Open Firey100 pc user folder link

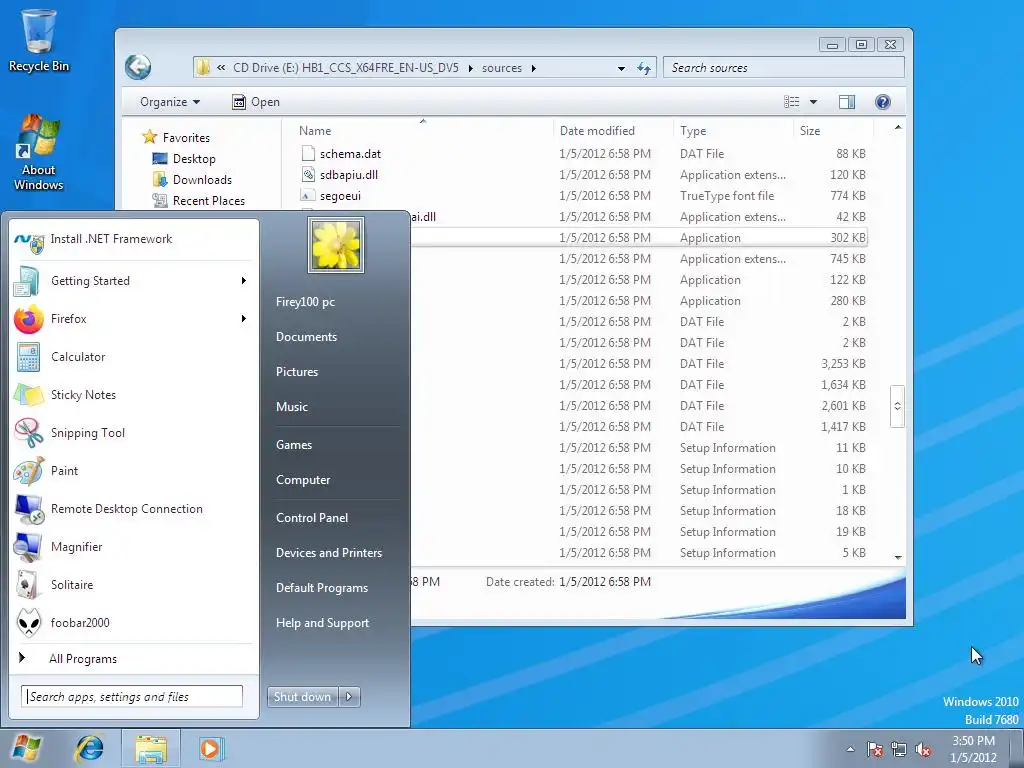click(305, 302)
